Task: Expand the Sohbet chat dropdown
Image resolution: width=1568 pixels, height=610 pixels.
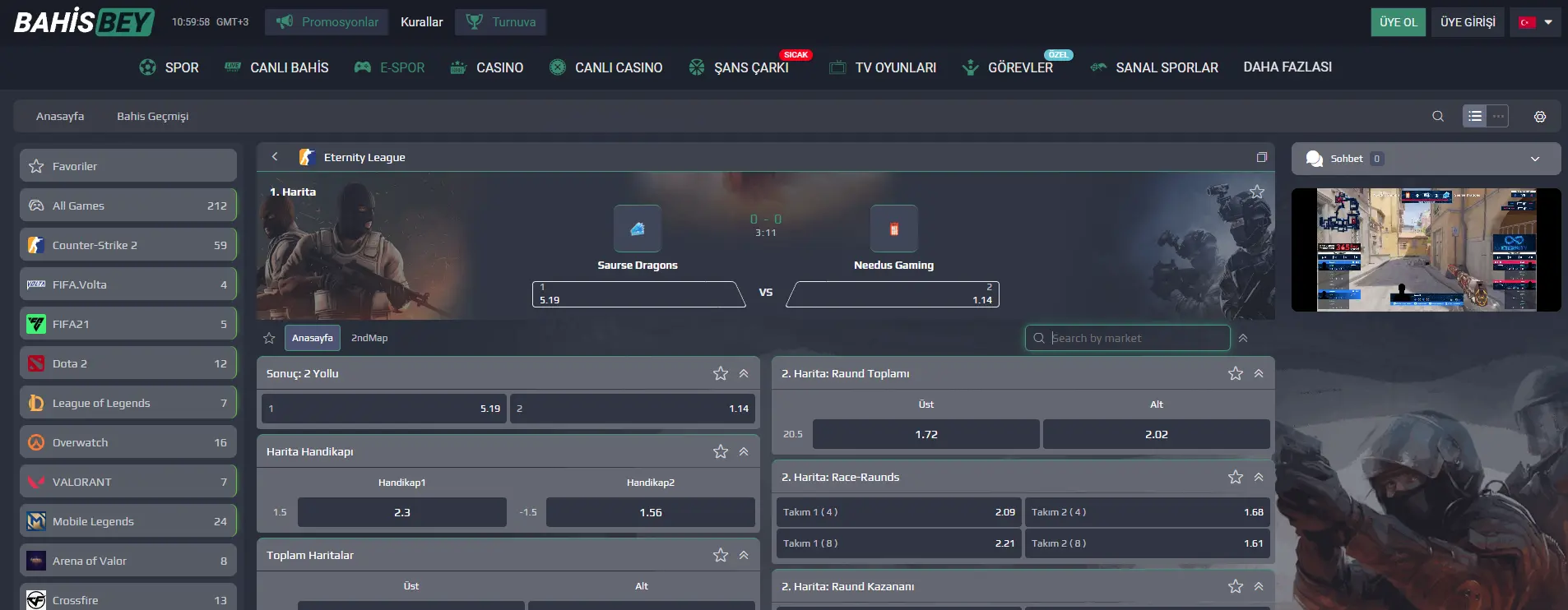Action: [1535, 159]
